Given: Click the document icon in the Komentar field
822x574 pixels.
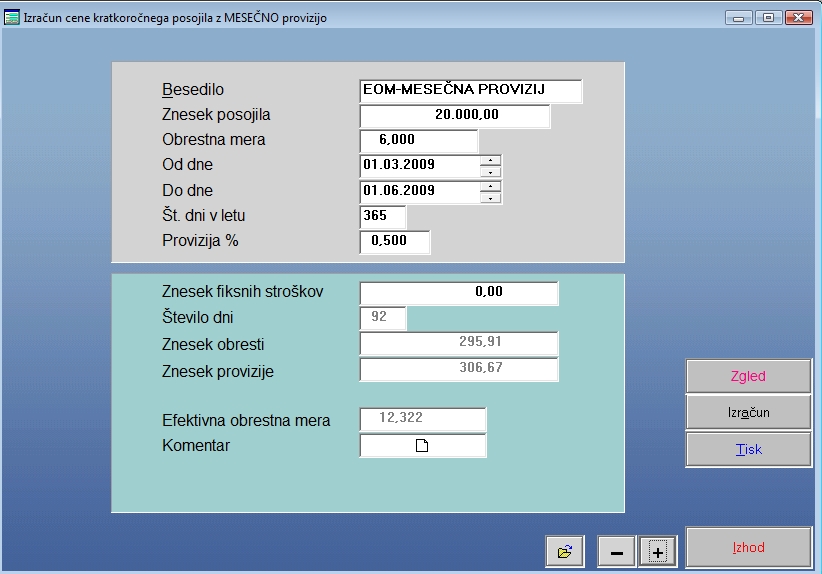Looking at the screenshot, I should pyautogui.click(x=421, y=446).
